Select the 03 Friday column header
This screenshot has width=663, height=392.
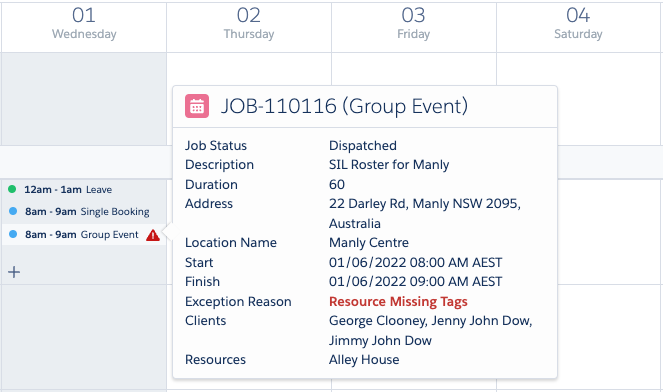pyautogui.click(x=414, y=24)
